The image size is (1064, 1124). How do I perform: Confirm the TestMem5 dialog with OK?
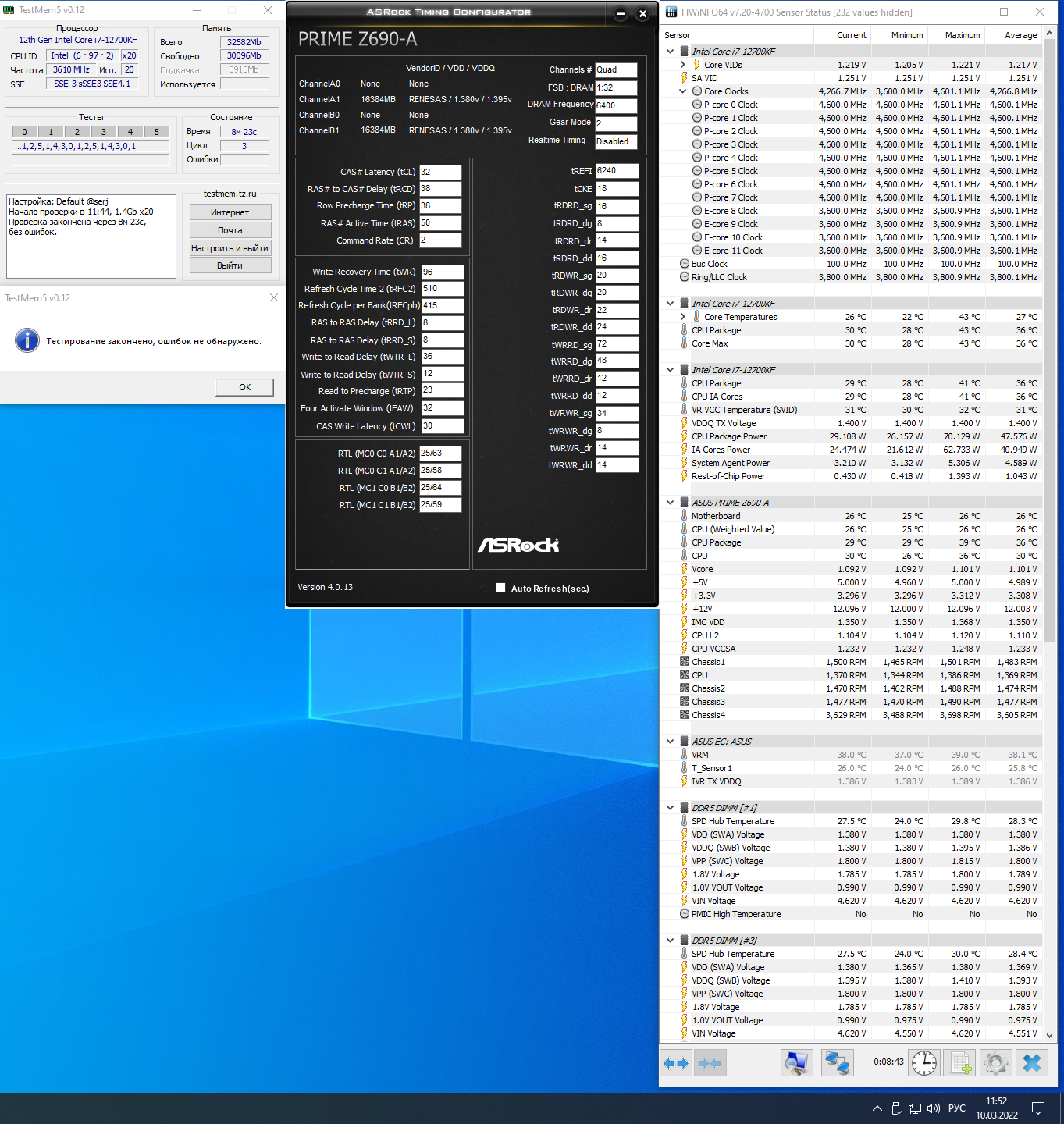(245, 387)
